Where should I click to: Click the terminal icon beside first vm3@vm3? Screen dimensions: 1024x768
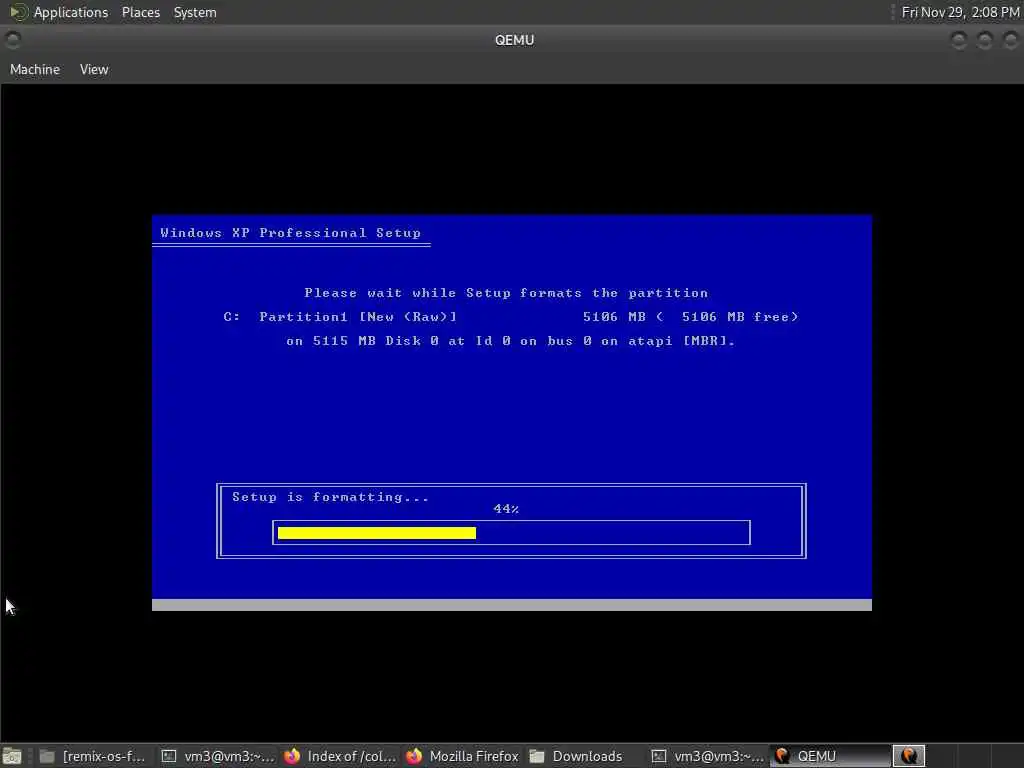point(169,756)
